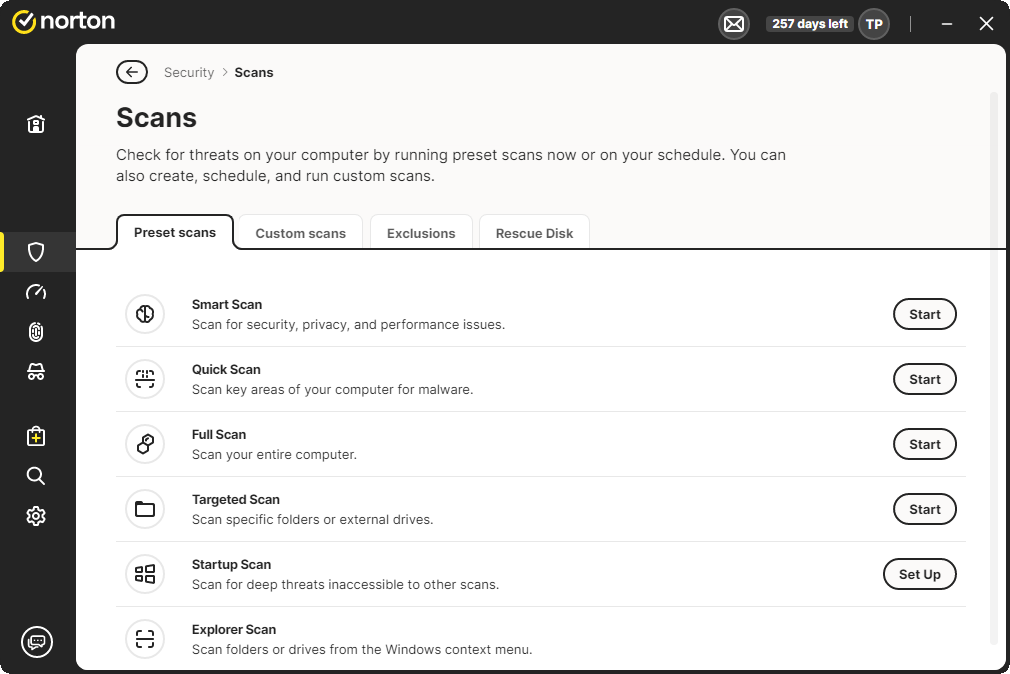Open the Performance speedometer sidebar icon

pyautogui.click(x=36, y=292)
